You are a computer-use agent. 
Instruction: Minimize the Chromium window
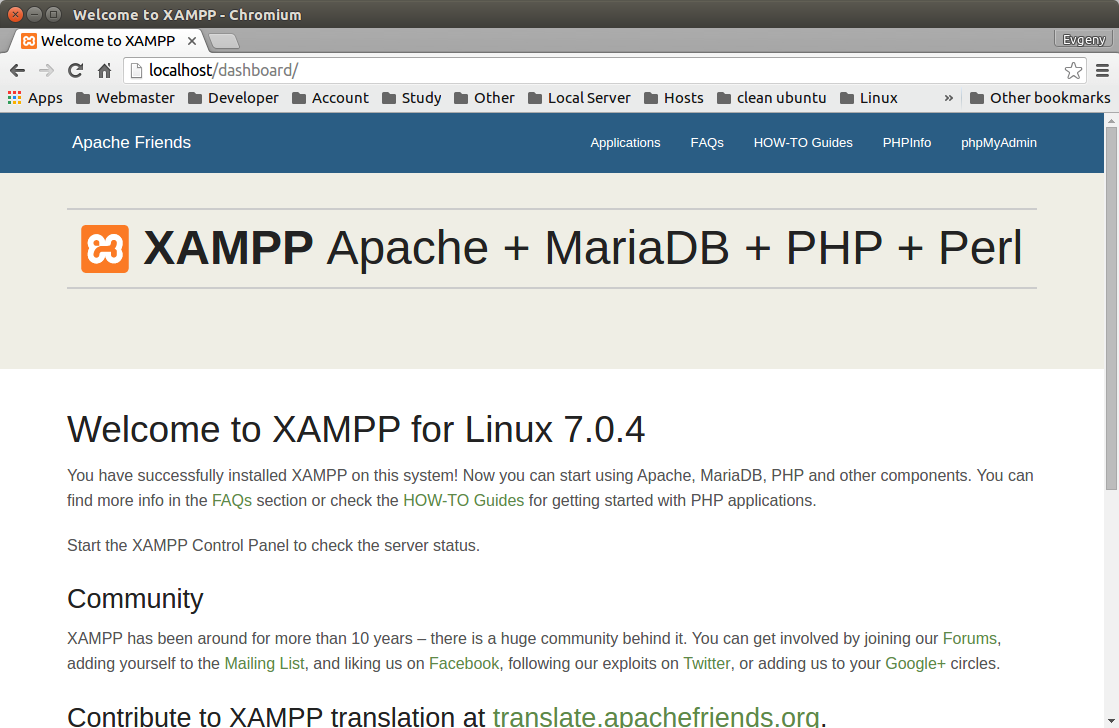(x=34, y=14)
